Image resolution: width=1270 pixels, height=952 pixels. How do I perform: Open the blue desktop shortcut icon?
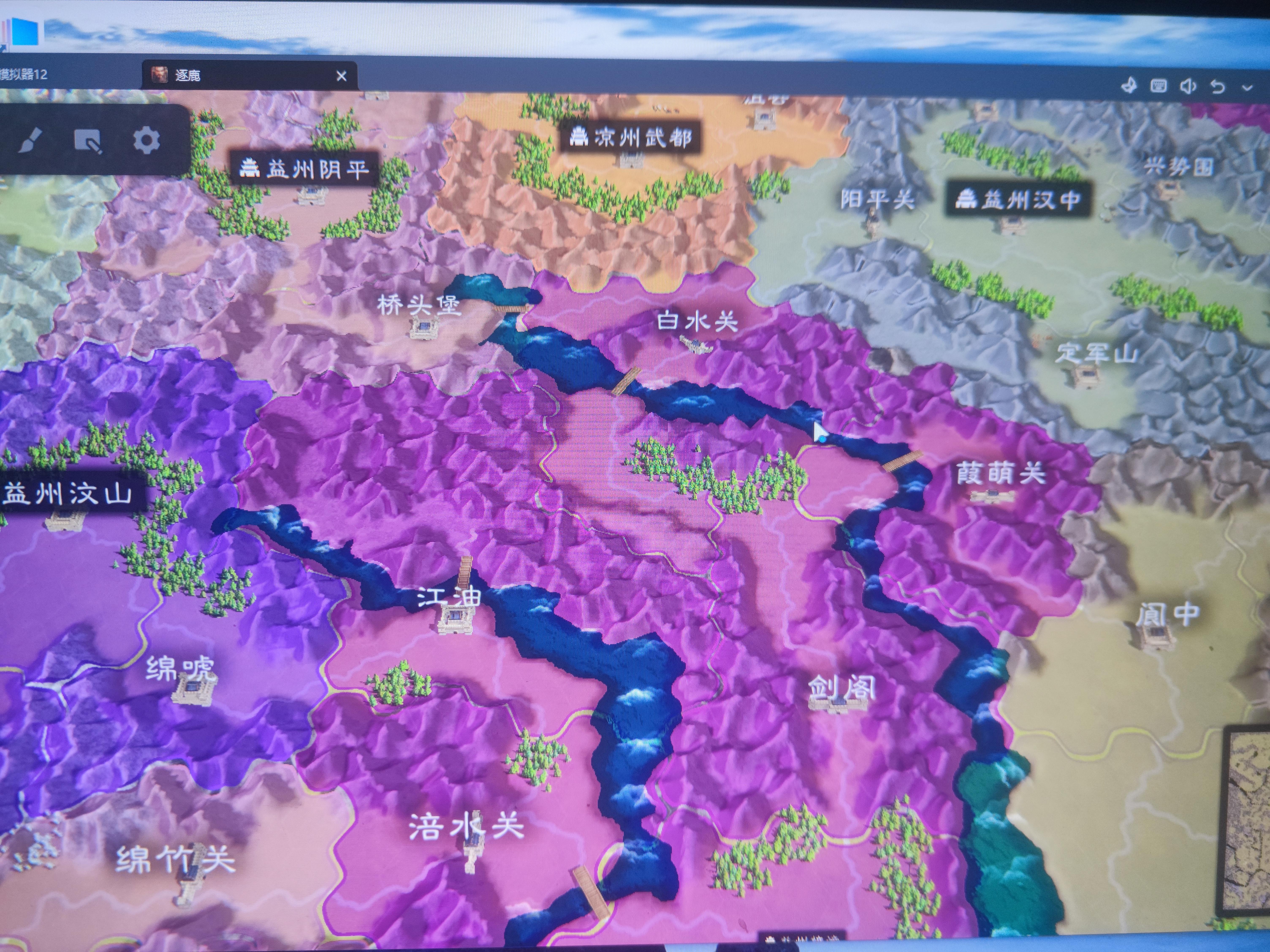[22, 32]
